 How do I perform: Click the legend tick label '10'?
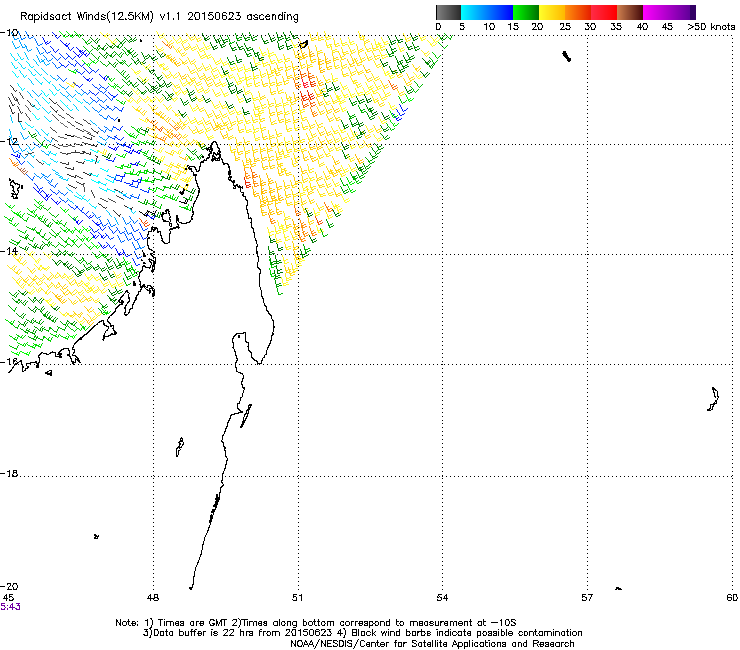[x=489, y=27]
